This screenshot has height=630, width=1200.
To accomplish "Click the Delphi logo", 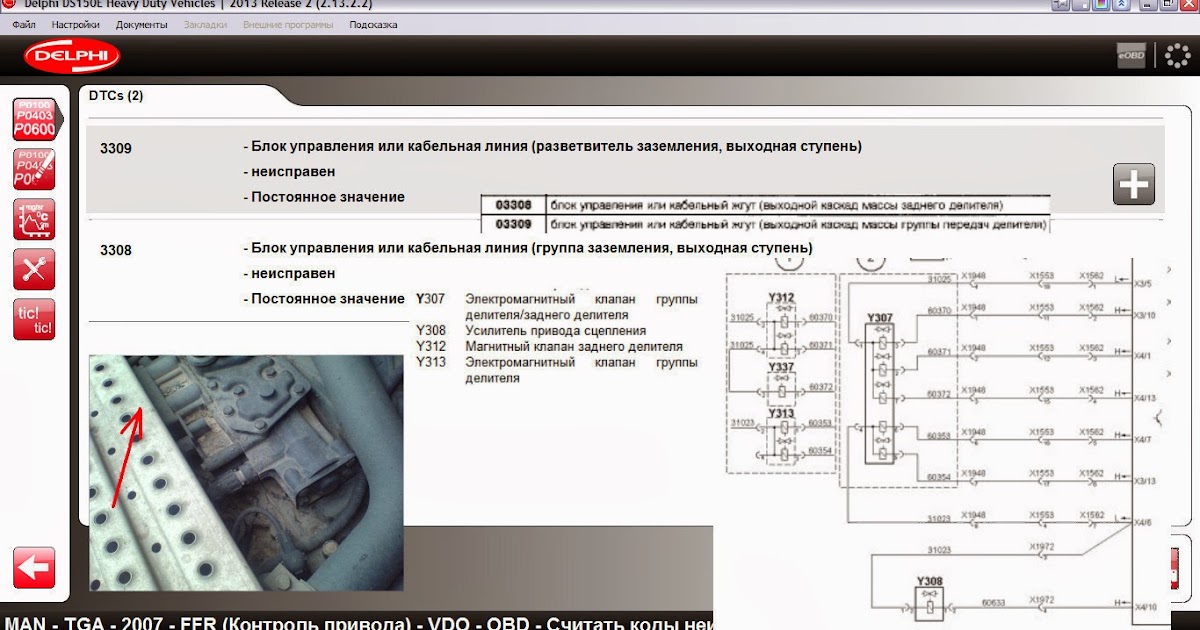I will coord(72,57).
